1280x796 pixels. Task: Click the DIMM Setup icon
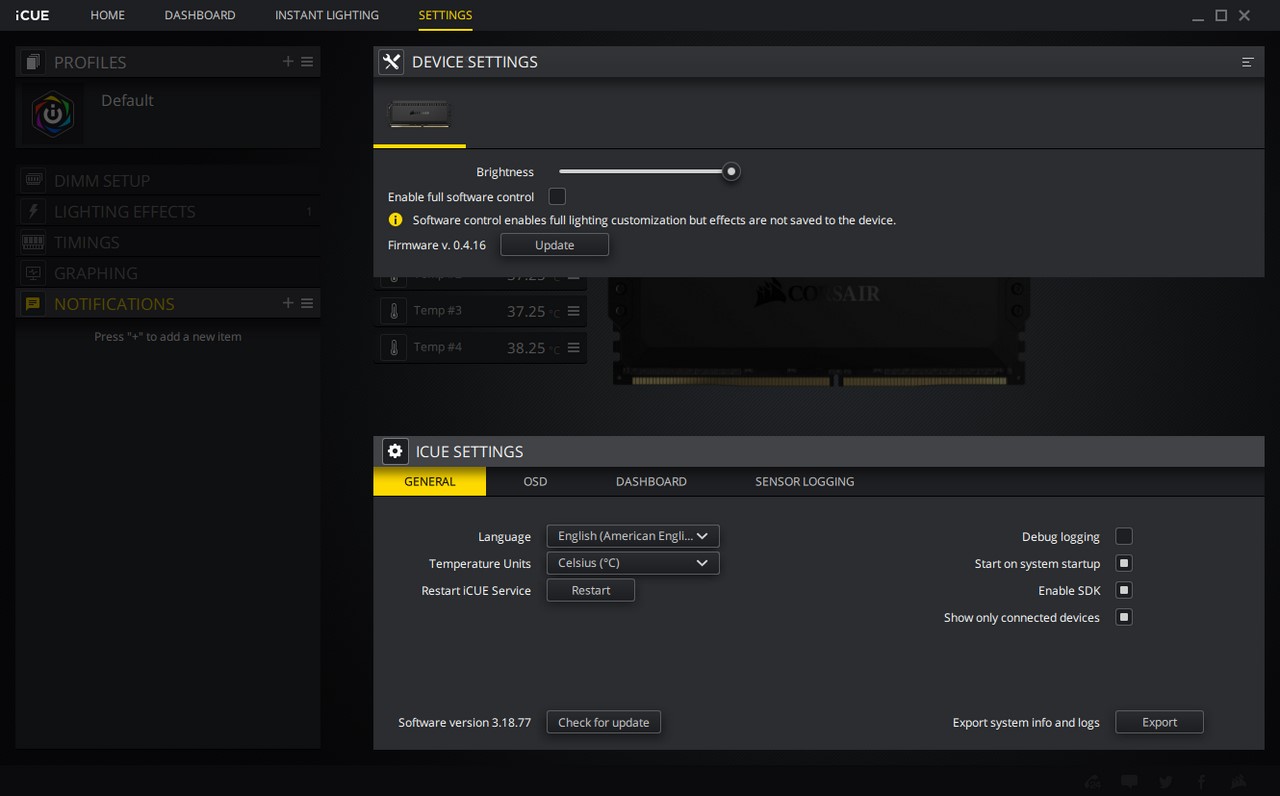(x=33, y=181)
